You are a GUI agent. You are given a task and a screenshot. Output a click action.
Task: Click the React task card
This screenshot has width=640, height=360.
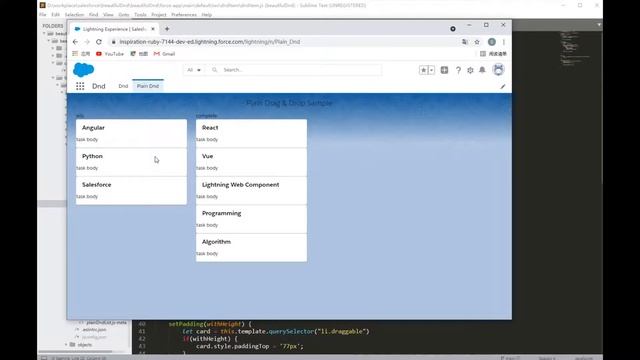tap(251, 133)
